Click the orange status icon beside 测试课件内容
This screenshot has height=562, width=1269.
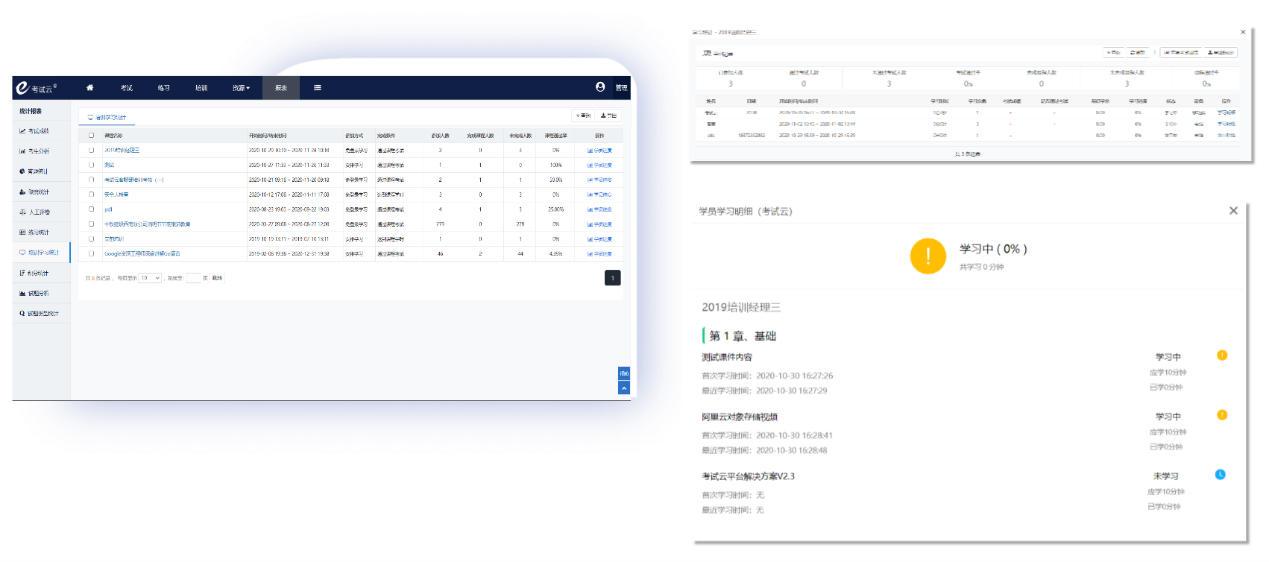(x=1221, y=355)
